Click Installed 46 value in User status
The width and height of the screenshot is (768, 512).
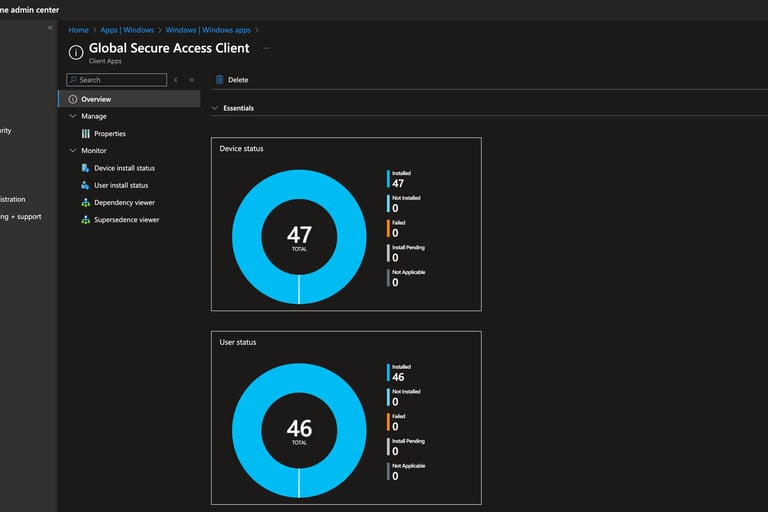point(398,377)
